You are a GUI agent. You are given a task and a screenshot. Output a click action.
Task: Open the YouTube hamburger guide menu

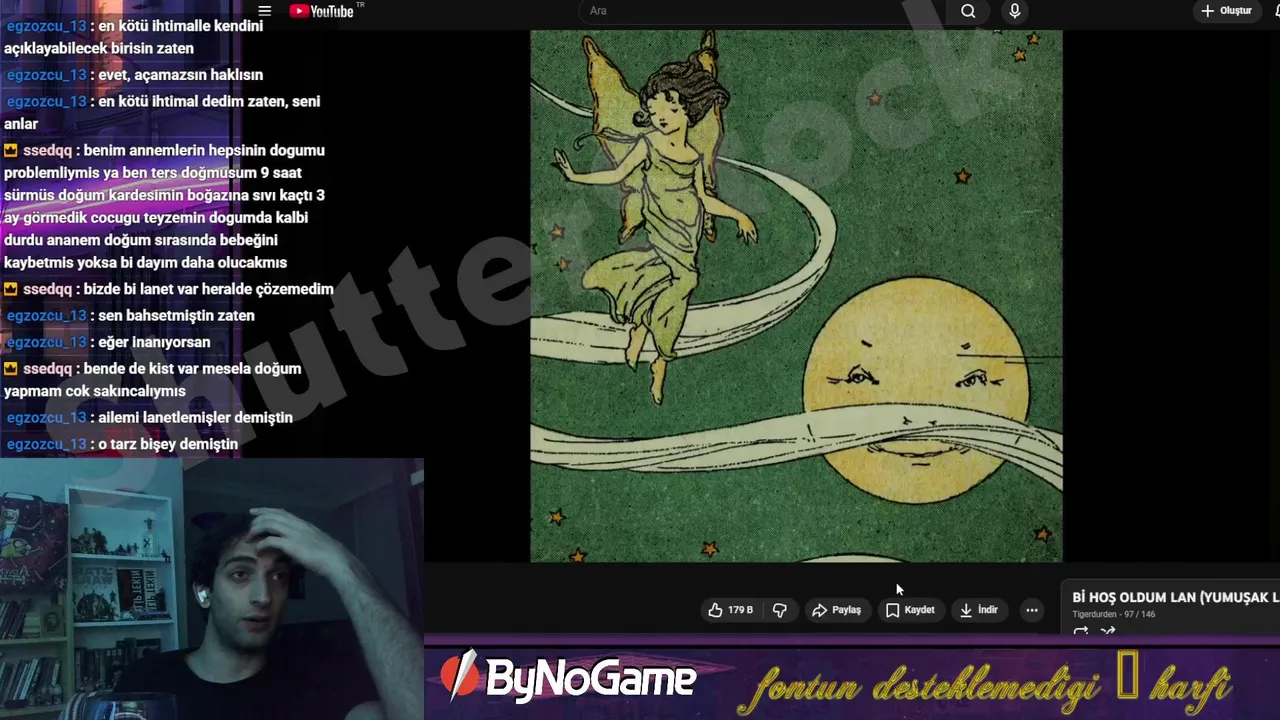(264, 11)
